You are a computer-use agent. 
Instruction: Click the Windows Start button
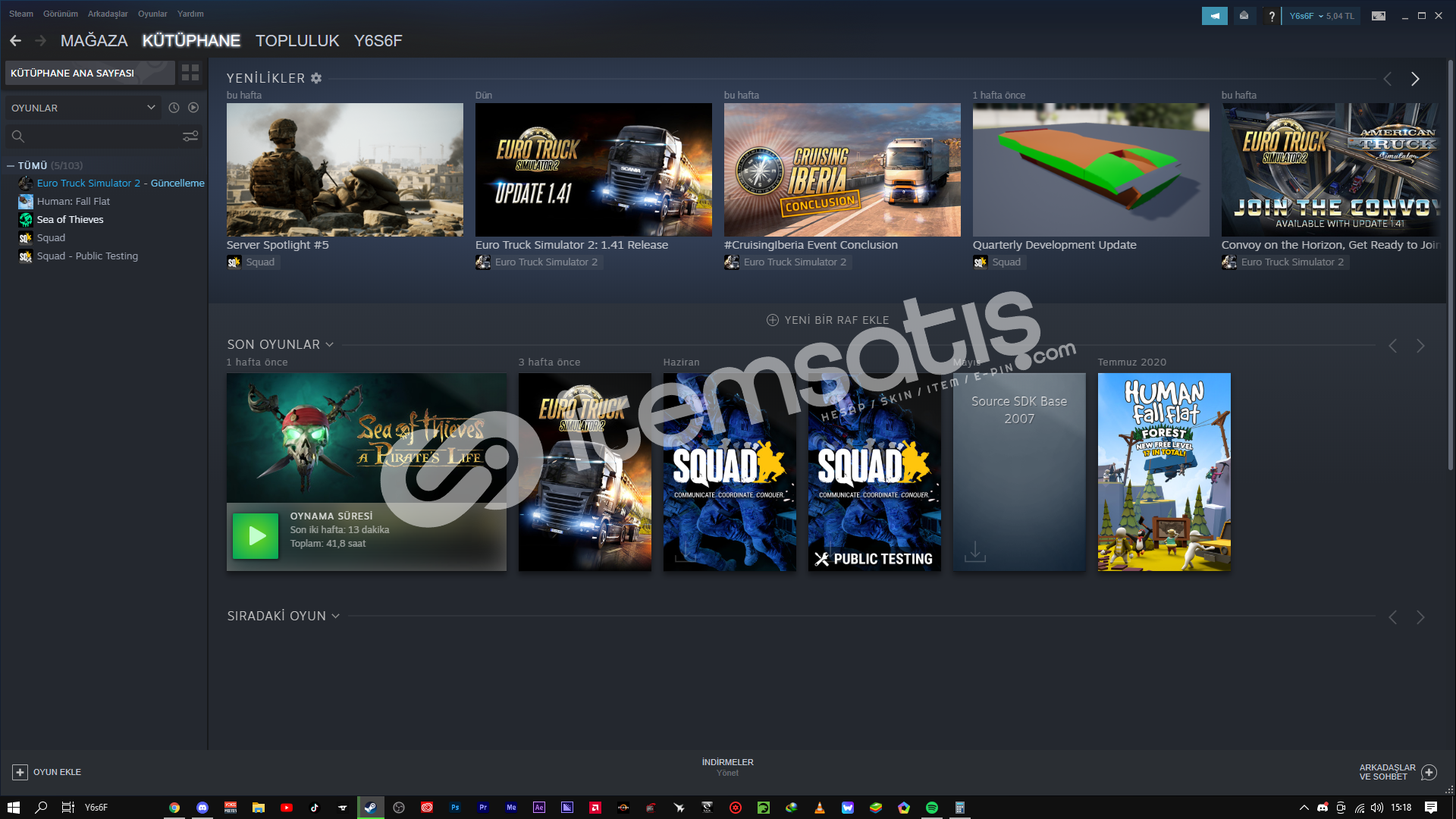[x=13, y=808]
